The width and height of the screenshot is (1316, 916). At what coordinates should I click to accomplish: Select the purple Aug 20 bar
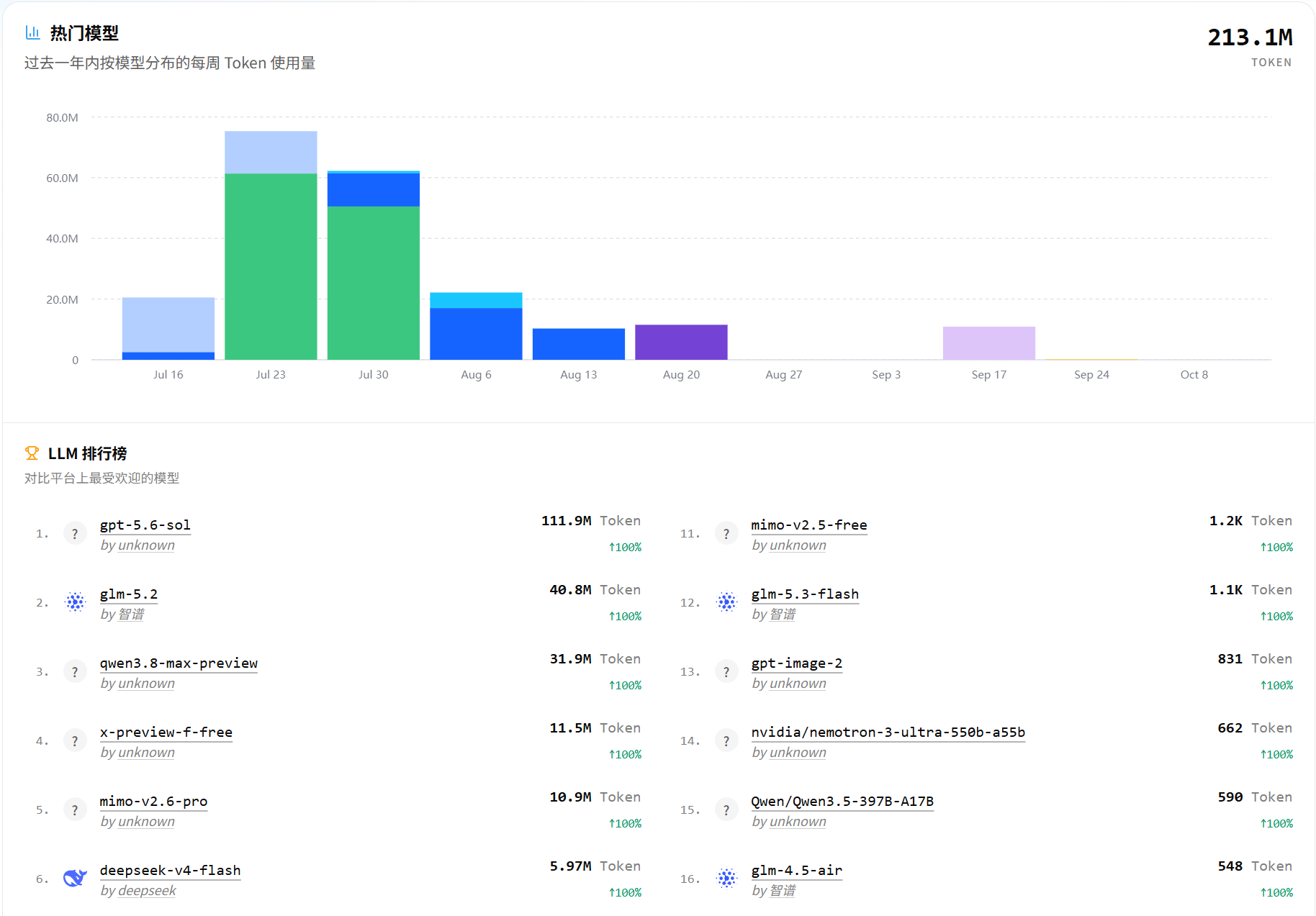coord(681,342)
